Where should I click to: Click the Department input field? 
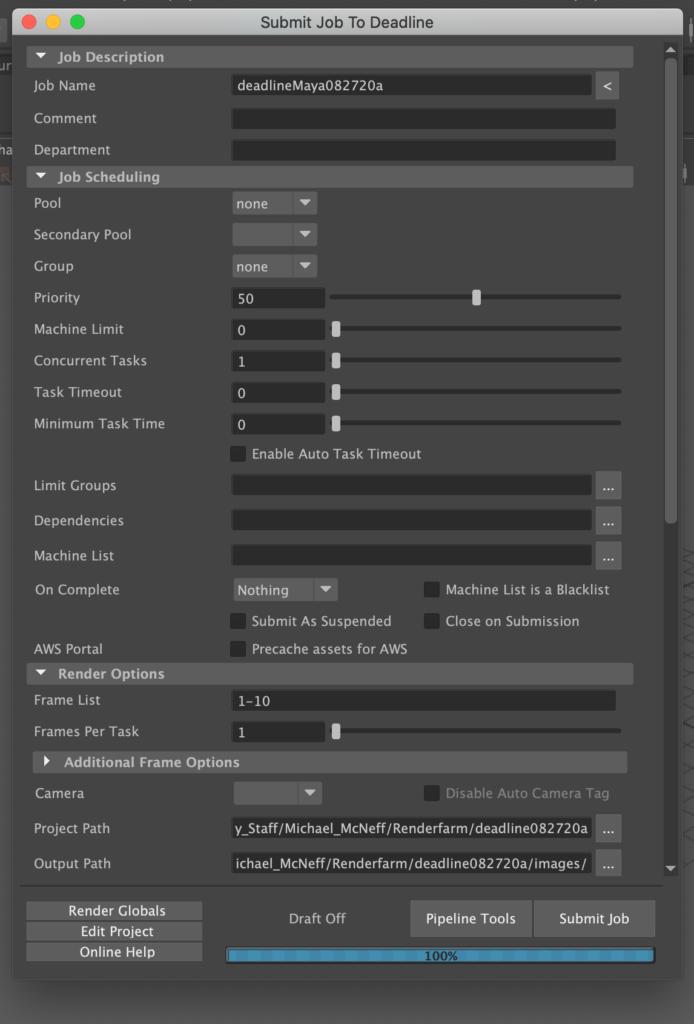pyautogui.click(x=424, y=150)
